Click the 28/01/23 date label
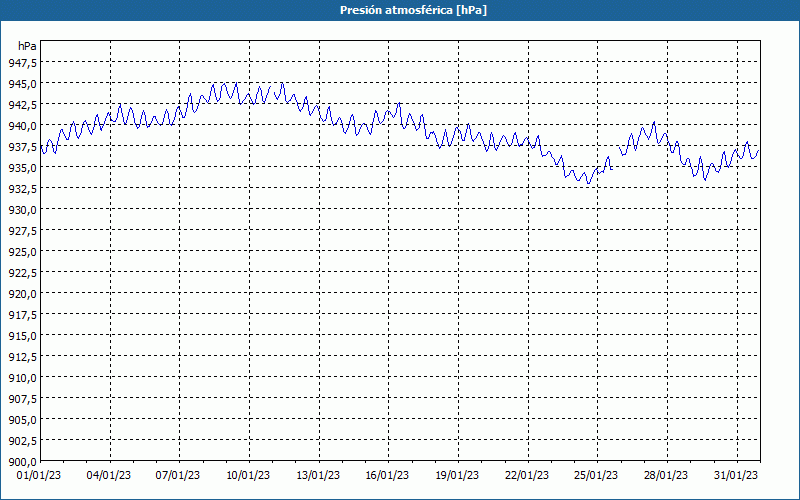Viewport: 800px width, 500px height. coord(666,475)
